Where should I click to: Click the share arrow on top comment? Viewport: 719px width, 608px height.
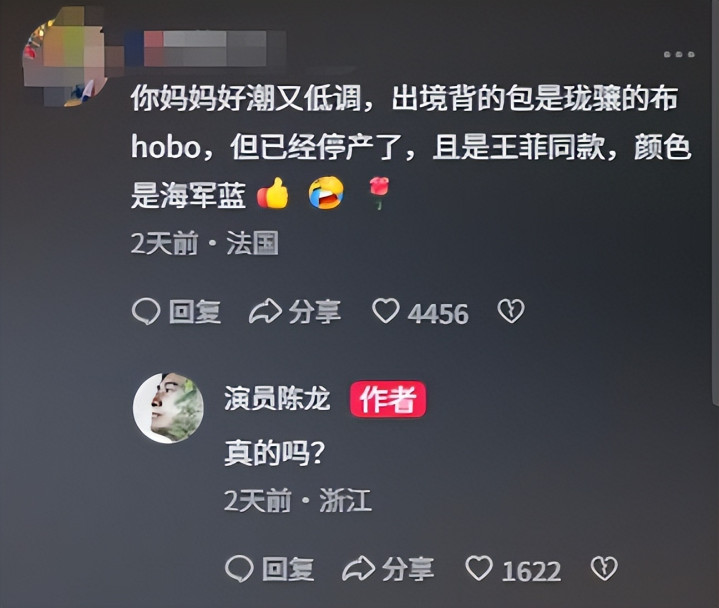click(265, 312)
